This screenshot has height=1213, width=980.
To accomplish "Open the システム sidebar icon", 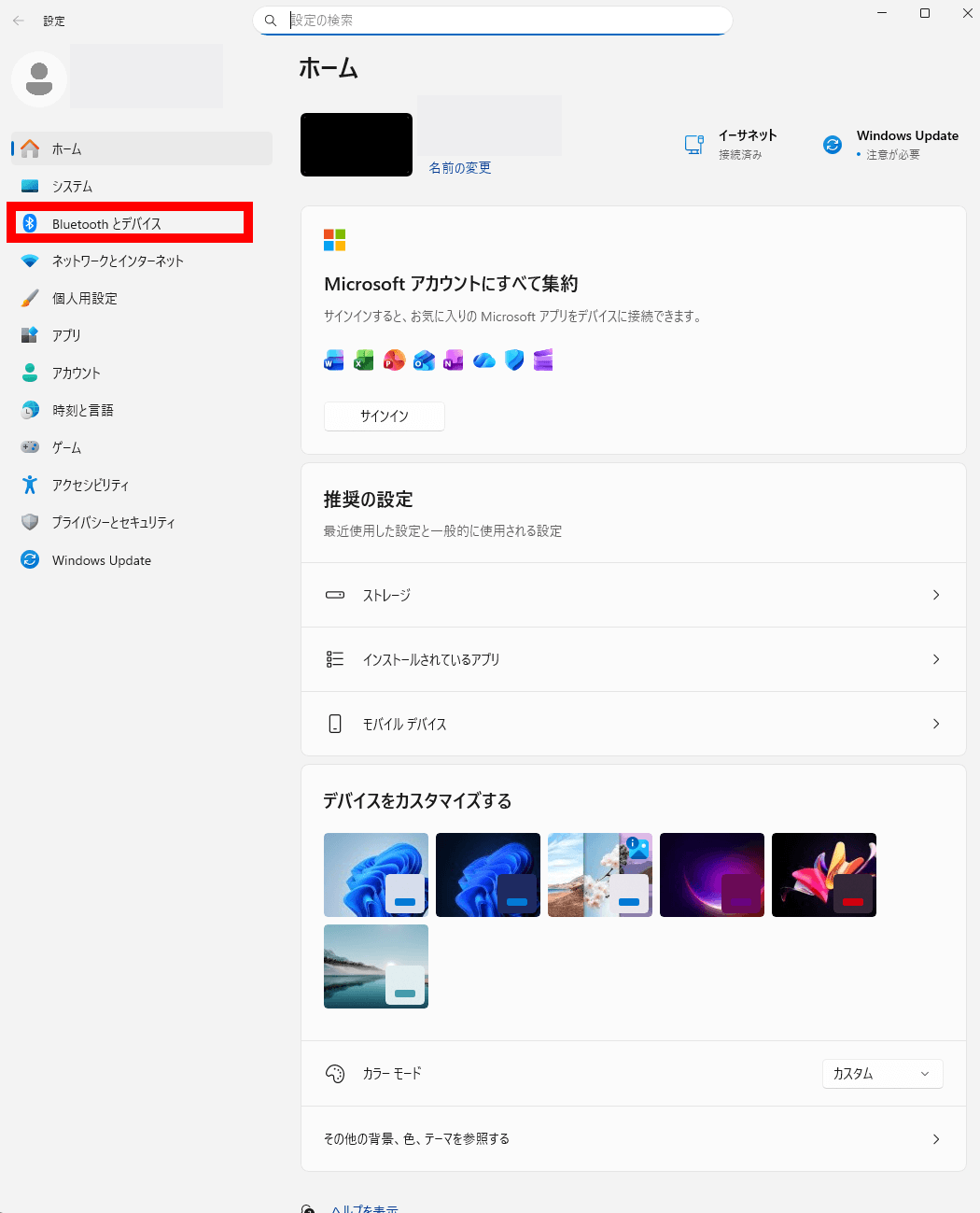I will click(x=30, y=186).
